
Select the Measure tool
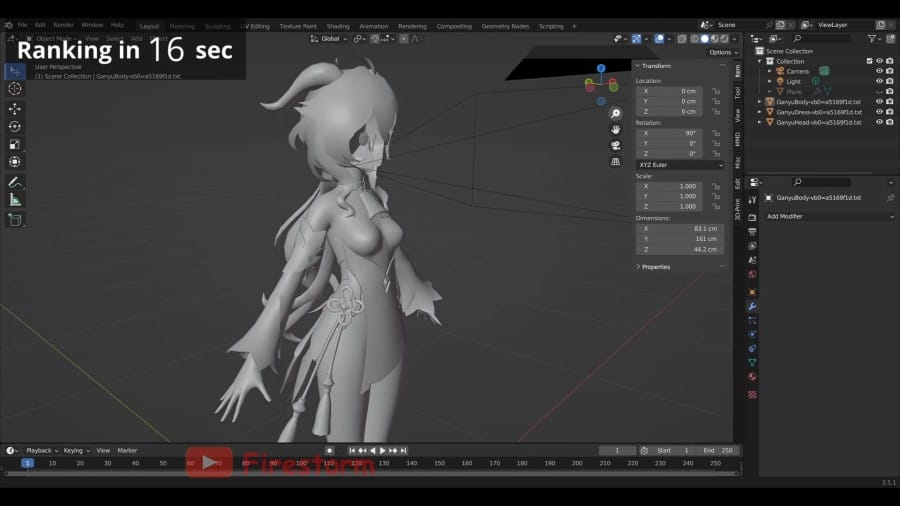click(15, 200)
